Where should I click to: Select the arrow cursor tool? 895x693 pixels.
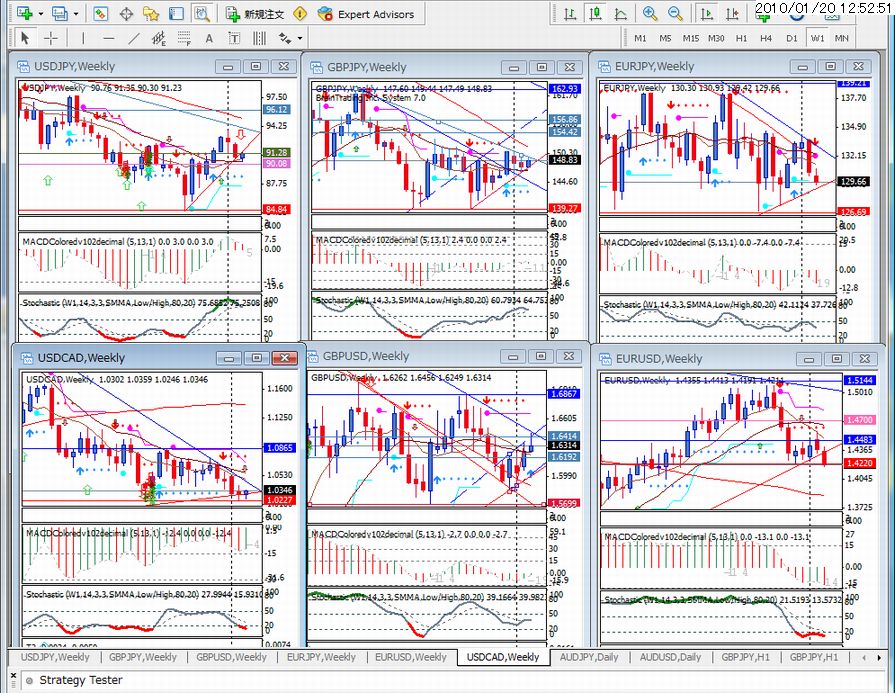click(25, 38)
